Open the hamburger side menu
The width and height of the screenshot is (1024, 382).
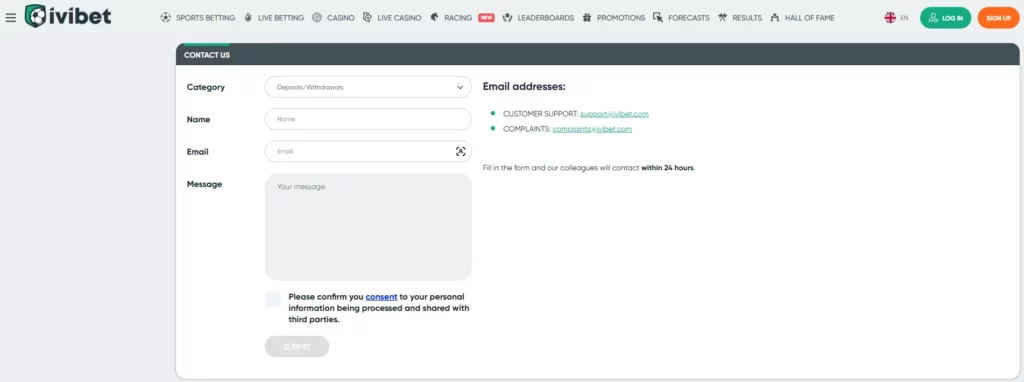pos(10,18)
